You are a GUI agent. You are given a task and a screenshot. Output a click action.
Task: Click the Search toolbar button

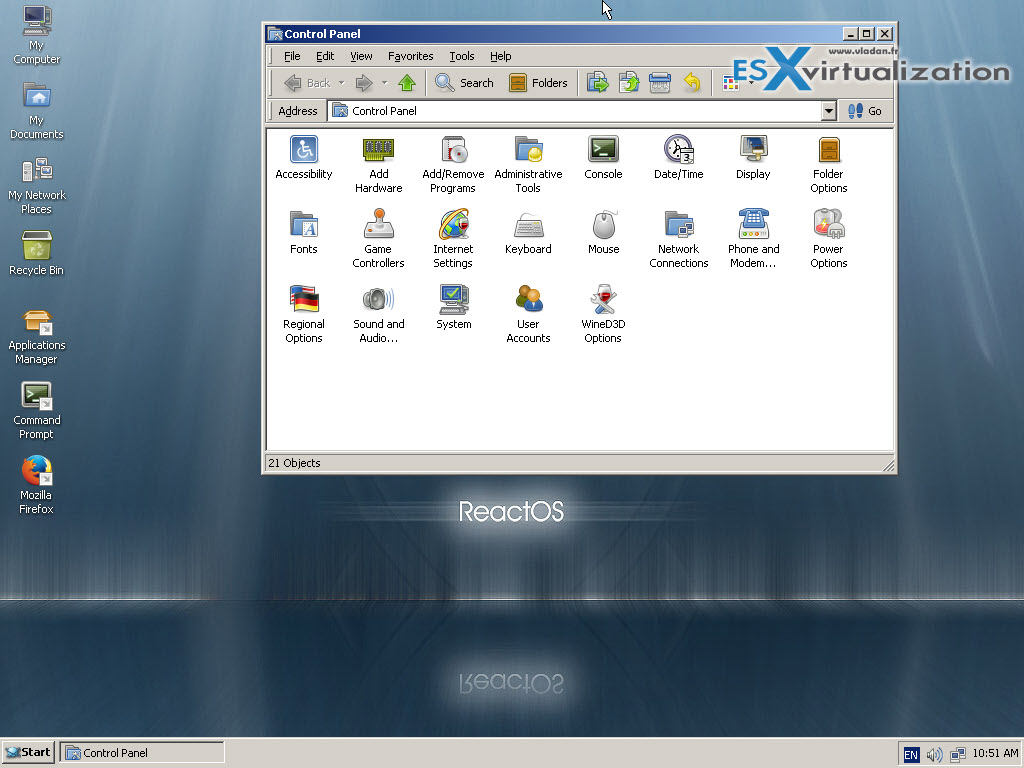(x=464, y=83)
